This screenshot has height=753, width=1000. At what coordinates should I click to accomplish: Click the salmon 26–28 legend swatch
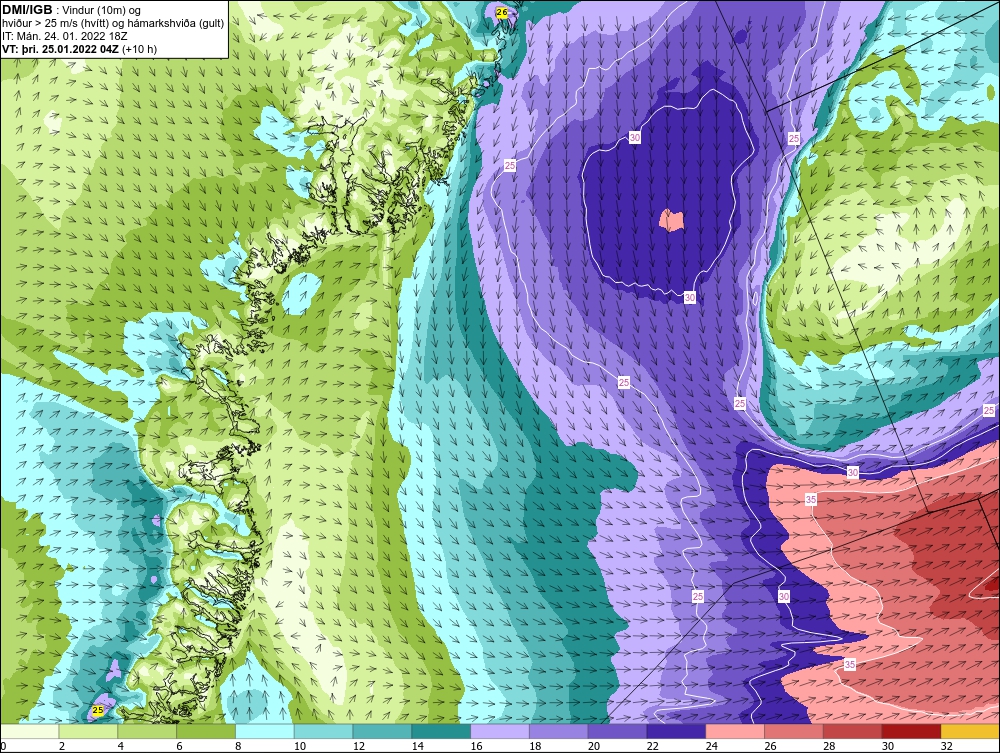[794, 731]
